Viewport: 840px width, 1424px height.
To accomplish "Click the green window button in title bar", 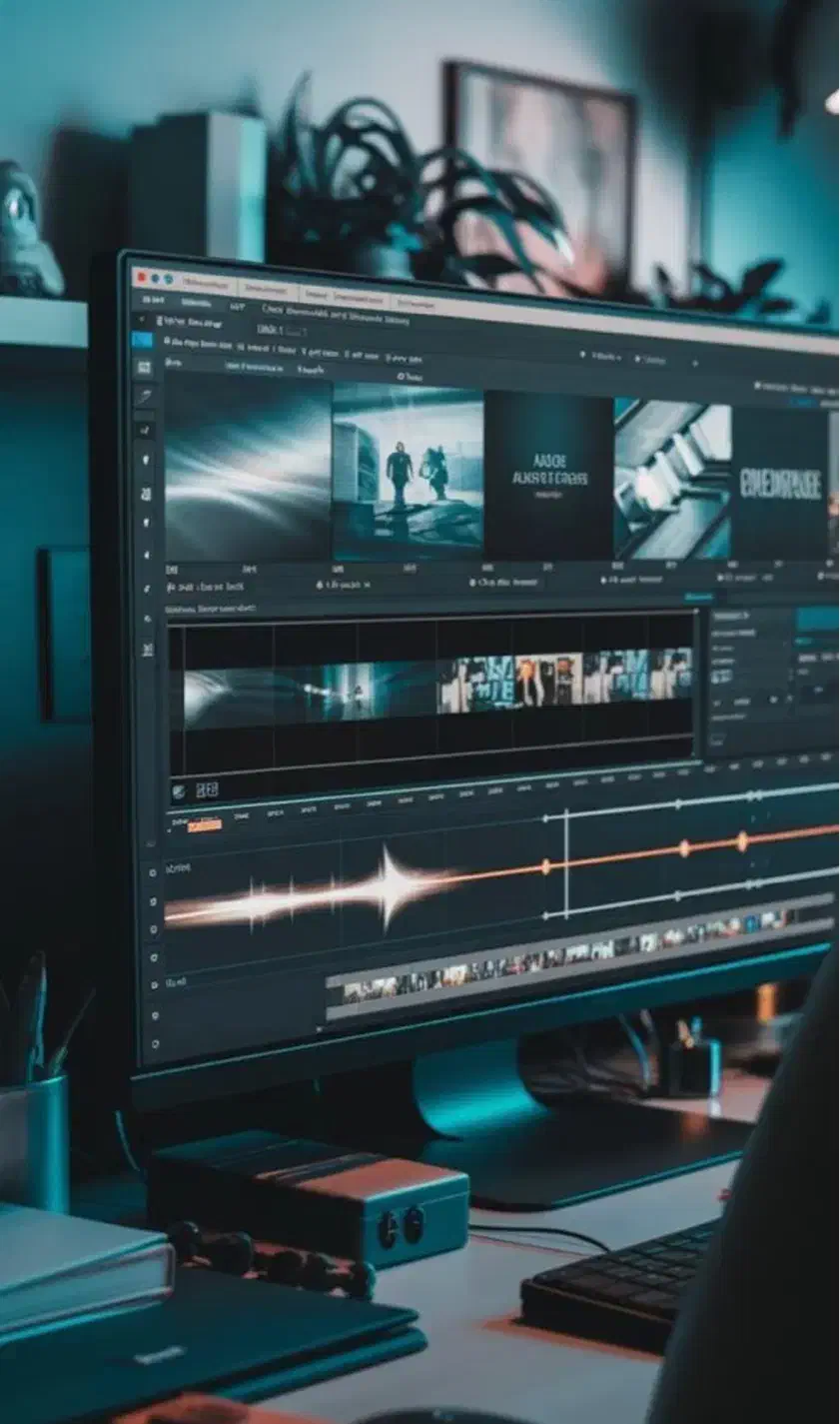I will pos(168,280).
